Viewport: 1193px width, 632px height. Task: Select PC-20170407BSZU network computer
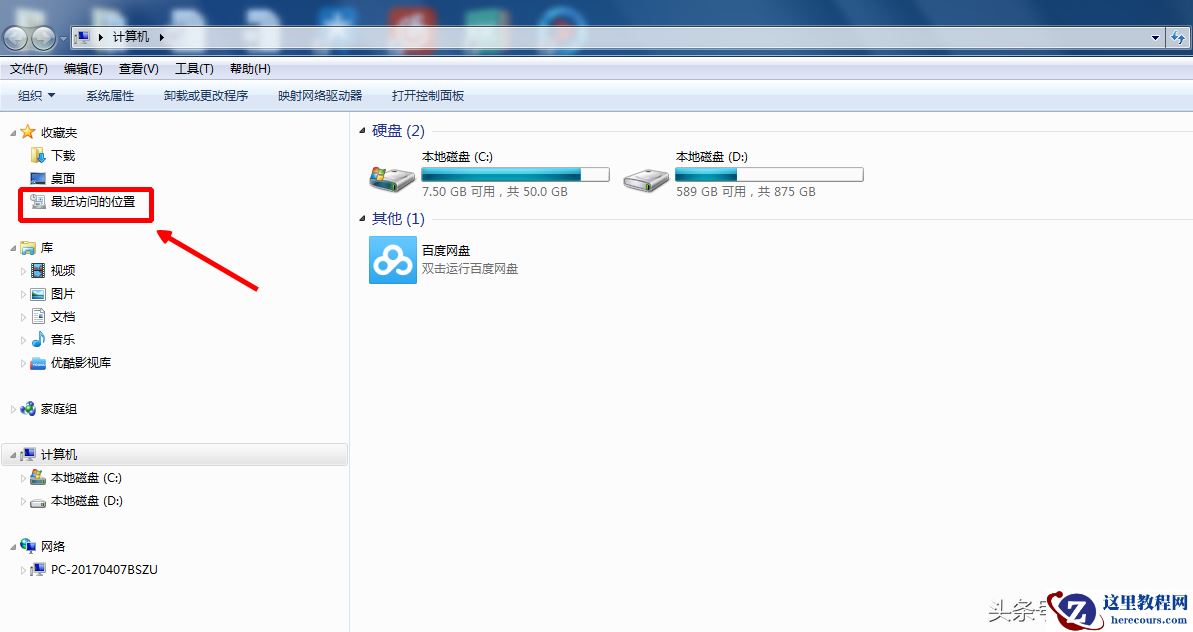[104, 570]
